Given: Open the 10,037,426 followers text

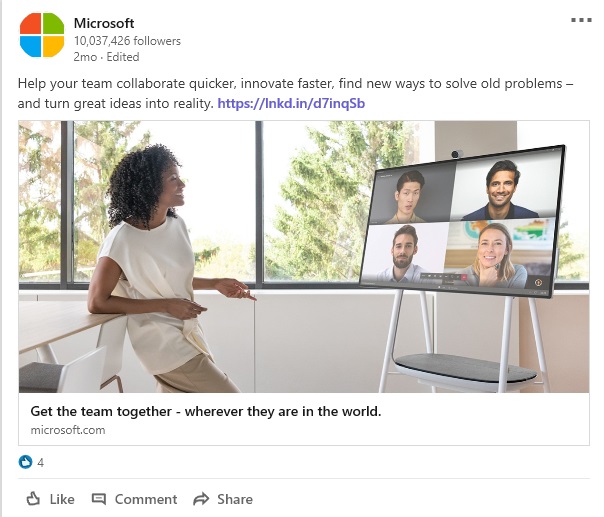Looking at the screenshot, I should (x=127, y=41).
